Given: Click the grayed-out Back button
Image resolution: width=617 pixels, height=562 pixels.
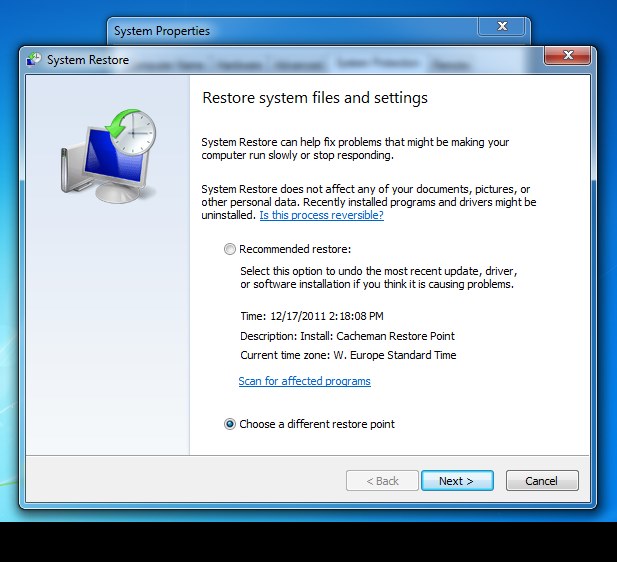Looking at the screenshot, I should pos(382,481).
